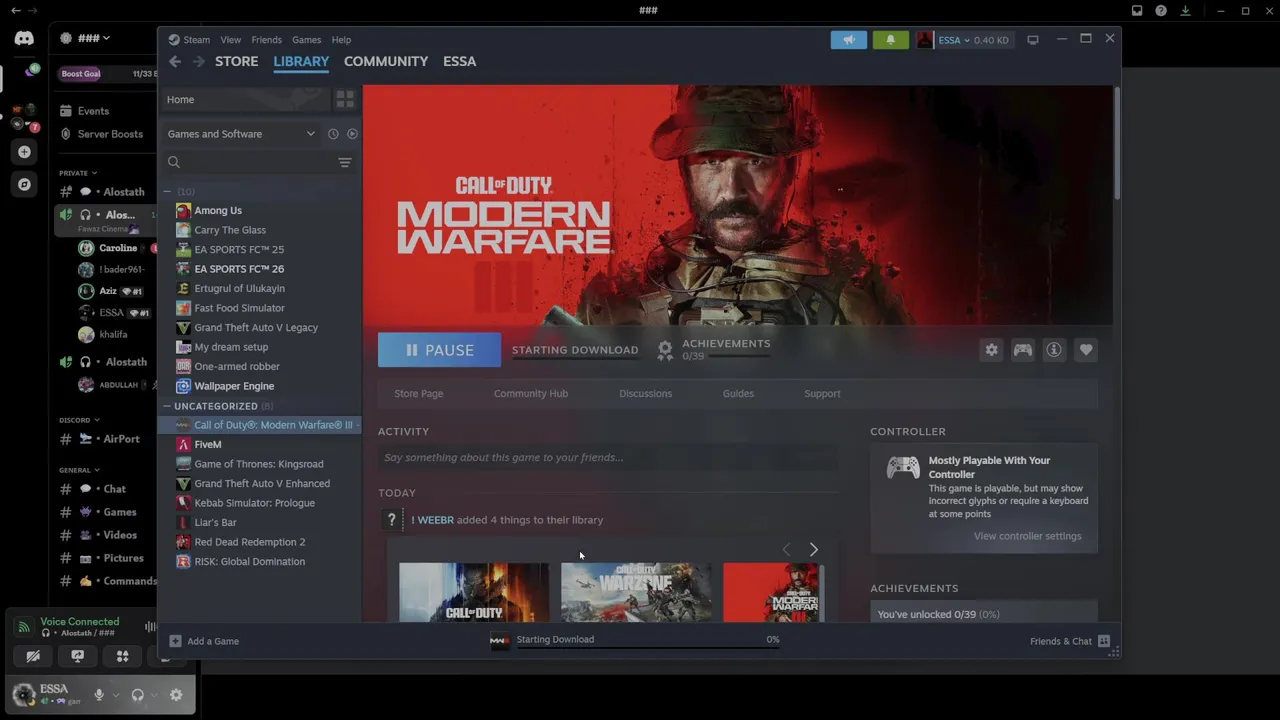Click the achievements gear icon
The width and height of the screenshot is (1280, 720).
click(x=665, y=350)
